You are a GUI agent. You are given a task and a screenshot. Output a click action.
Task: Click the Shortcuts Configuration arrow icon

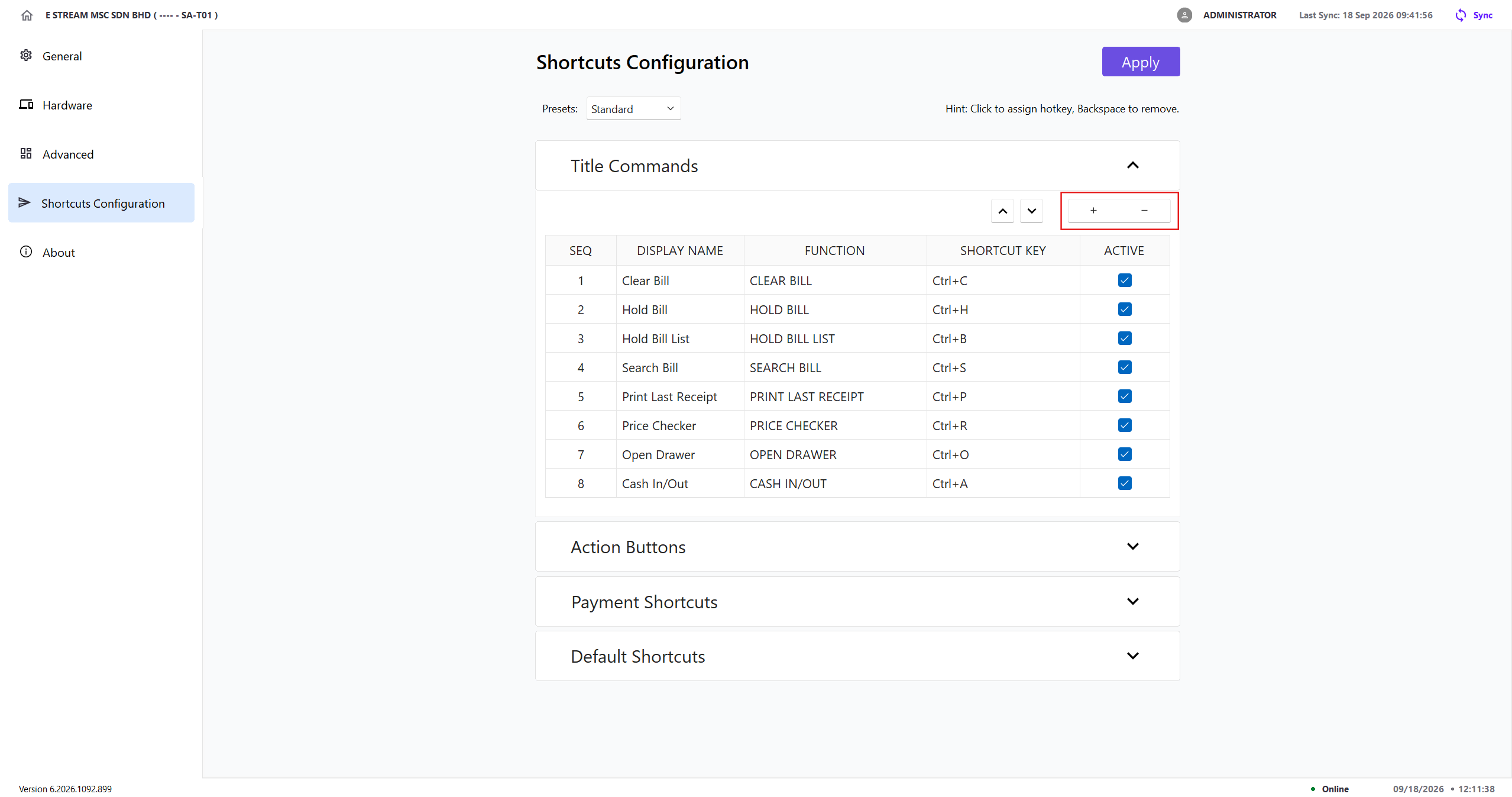pyautogui.click(x=24, y=202)
